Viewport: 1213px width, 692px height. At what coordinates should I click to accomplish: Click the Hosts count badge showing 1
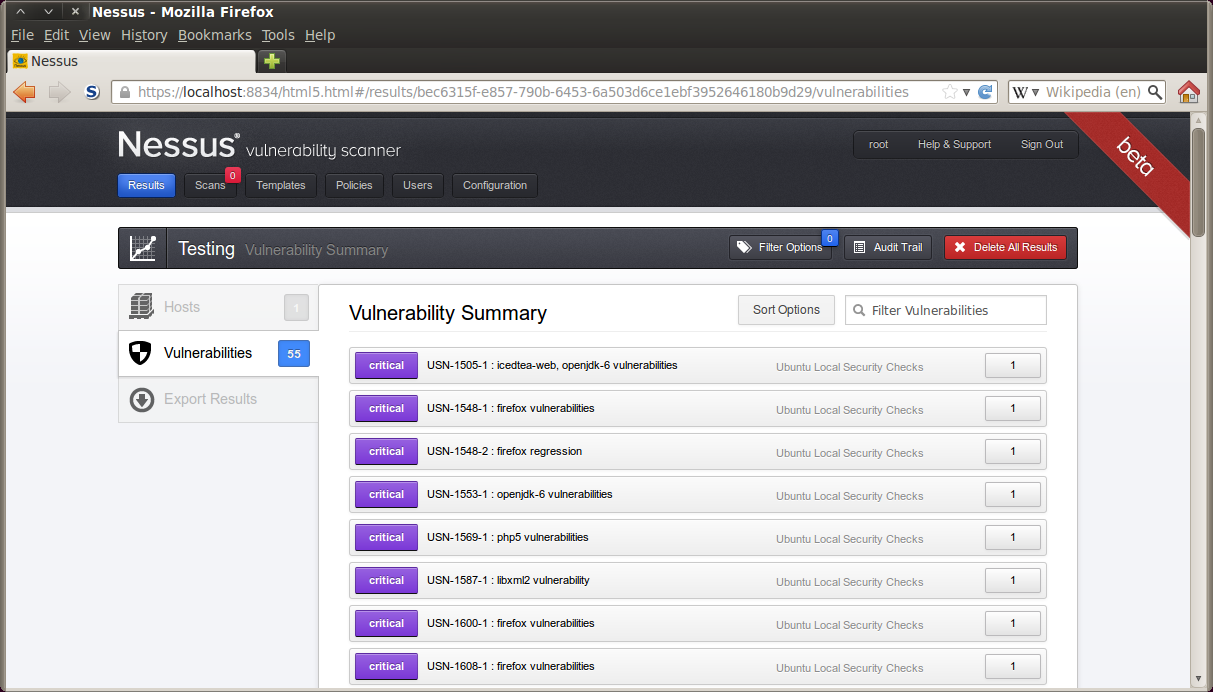coord(296,307)
